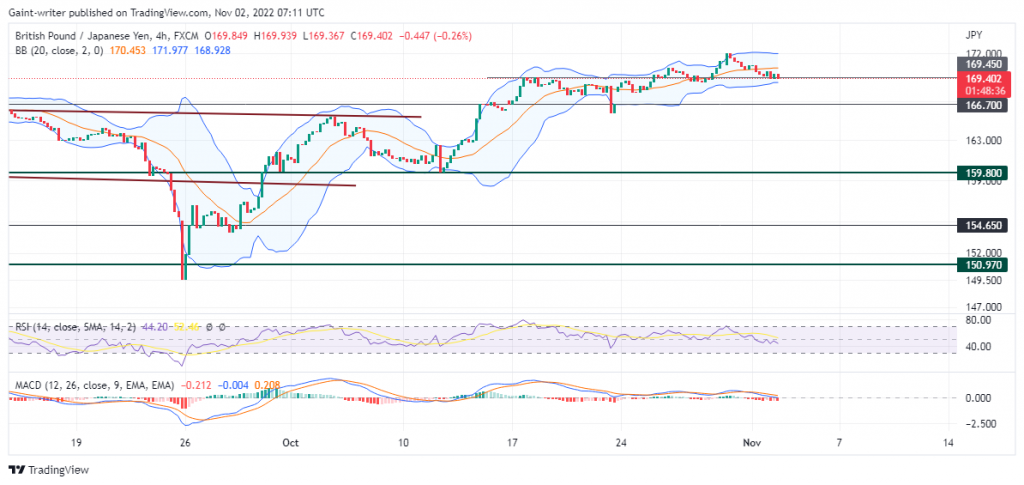
Task: Click the open value O169.849
Action: pyautogui.click(x=227, y=37)
